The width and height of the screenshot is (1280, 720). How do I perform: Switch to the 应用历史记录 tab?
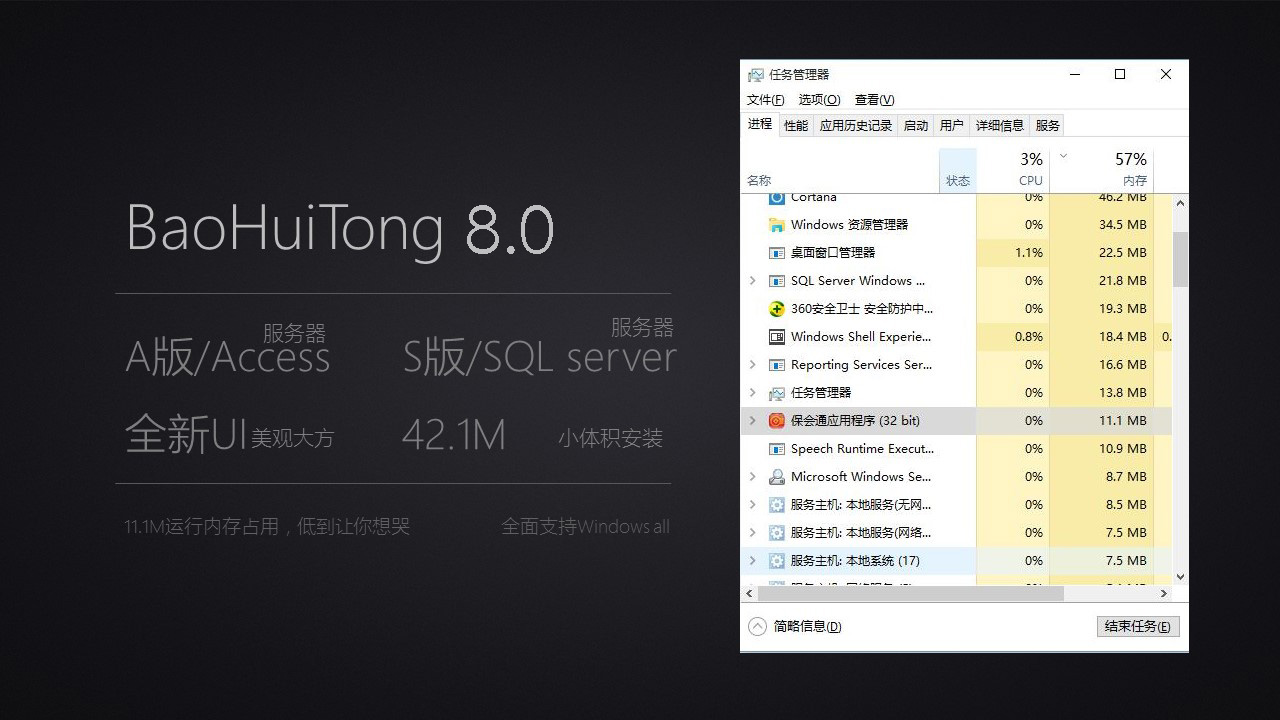856,126
